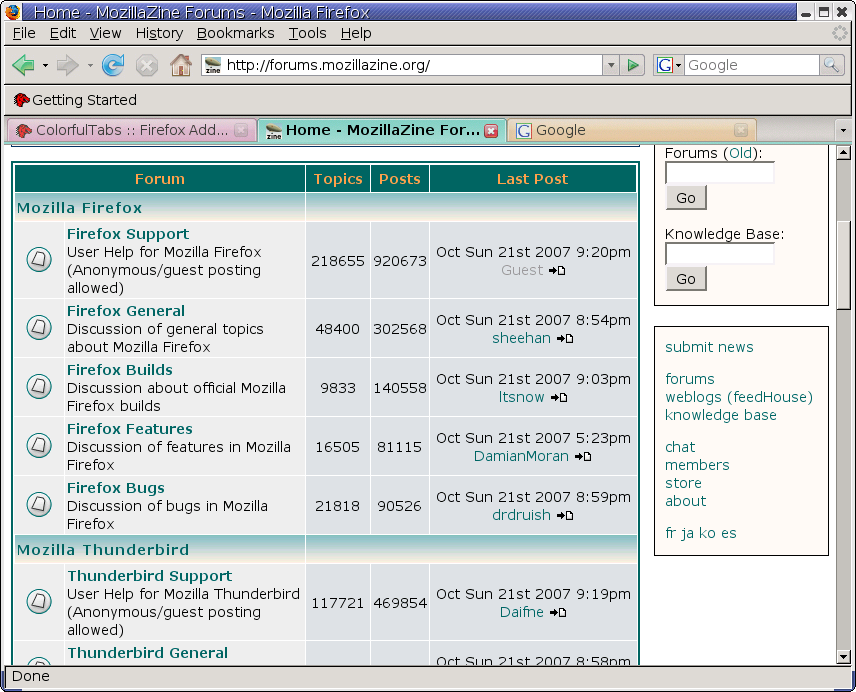This screenshot has height=692, width=856.
Task: Expand the address bar URL dropdown
Action: (x=611, y=65)
